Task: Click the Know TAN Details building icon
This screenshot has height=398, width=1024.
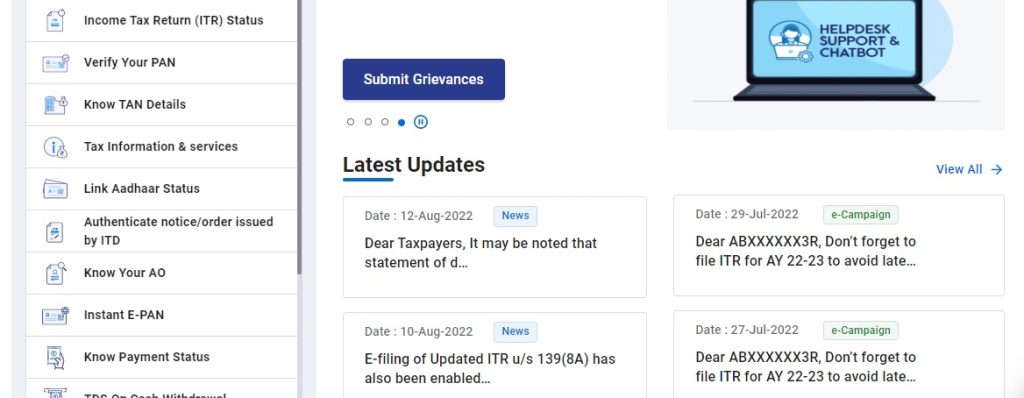Action: point(56,105)
